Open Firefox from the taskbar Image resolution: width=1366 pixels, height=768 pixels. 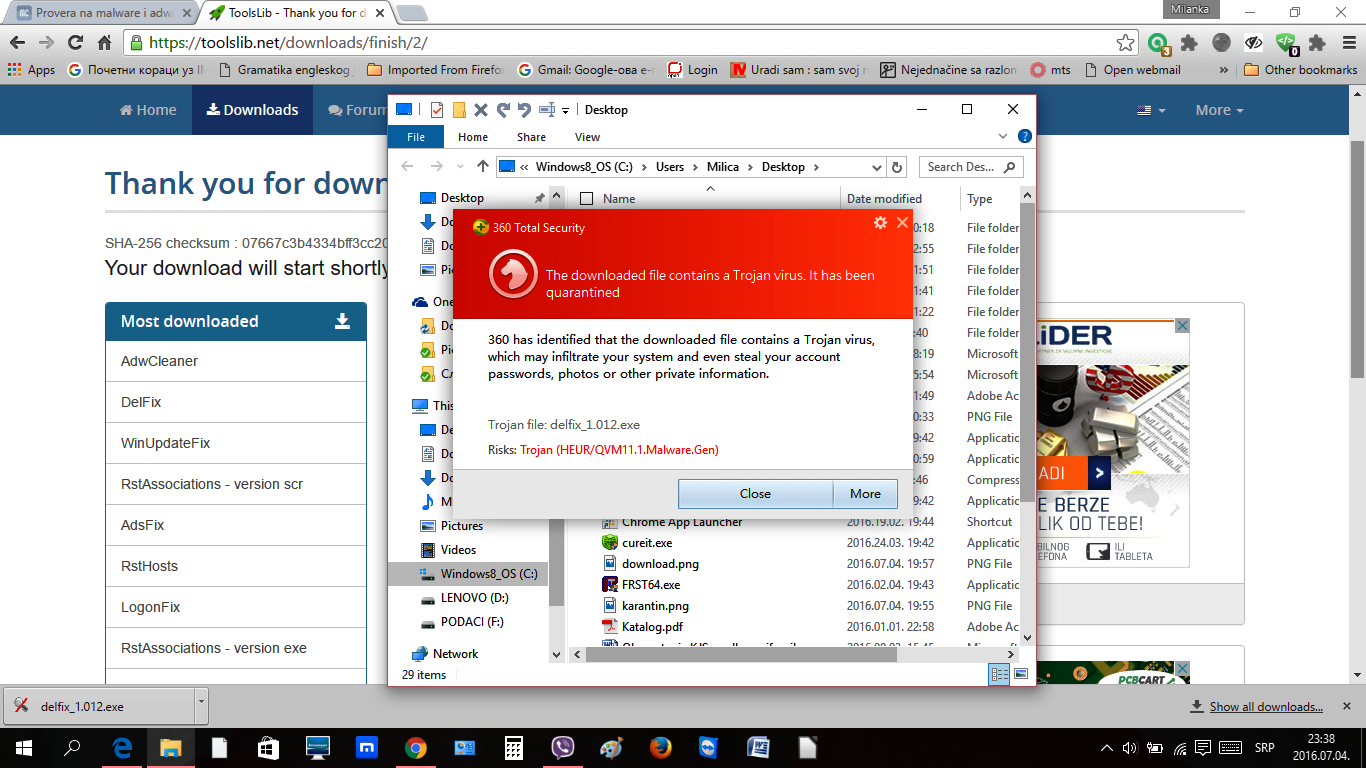(x=660, y=748)
